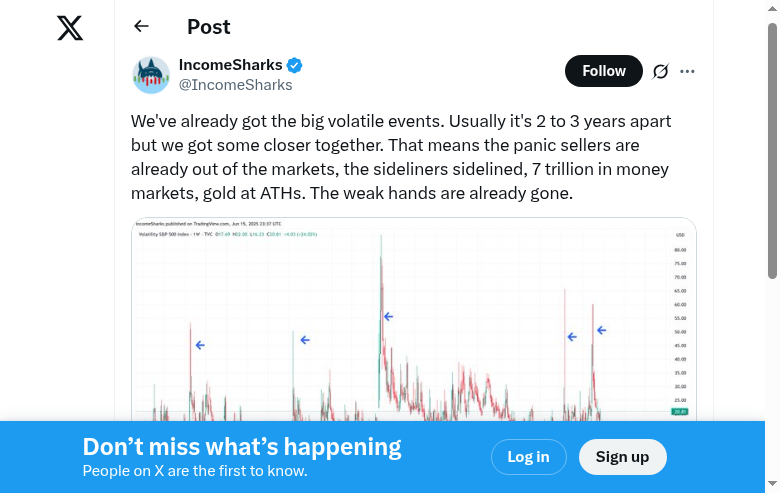Screen dimensions: 780x493
Task: Open Grok actions icon beside Follow
Action: pos(660,71)
